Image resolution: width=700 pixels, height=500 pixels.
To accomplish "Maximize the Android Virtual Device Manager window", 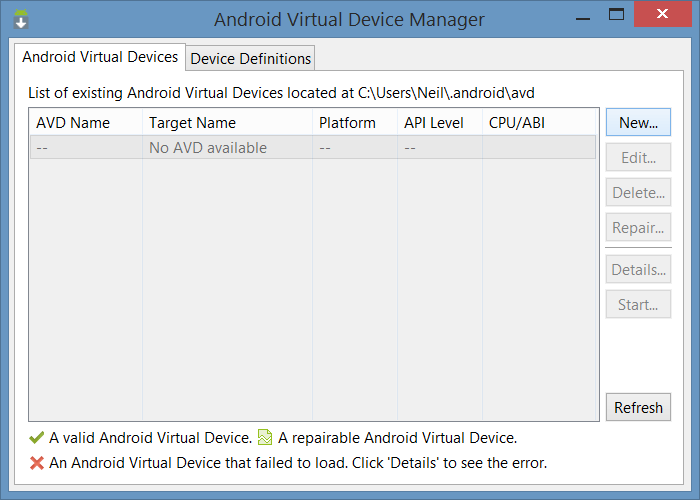I will point(616,15).
